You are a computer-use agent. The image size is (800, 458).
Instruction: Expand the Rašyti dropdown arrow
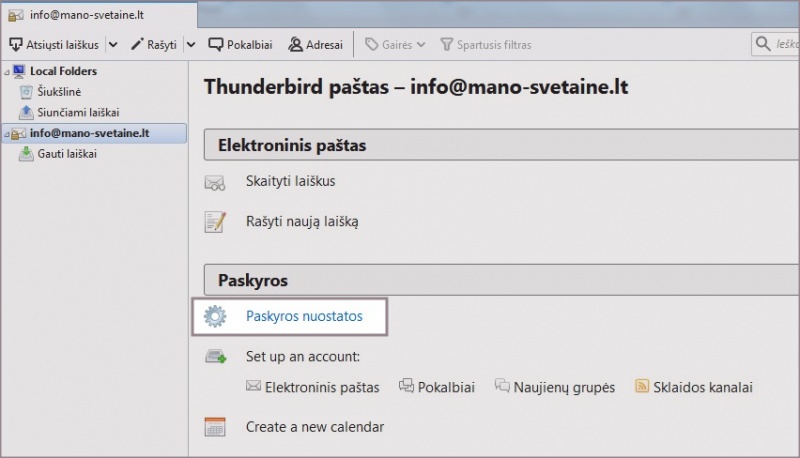coord(191,45)
